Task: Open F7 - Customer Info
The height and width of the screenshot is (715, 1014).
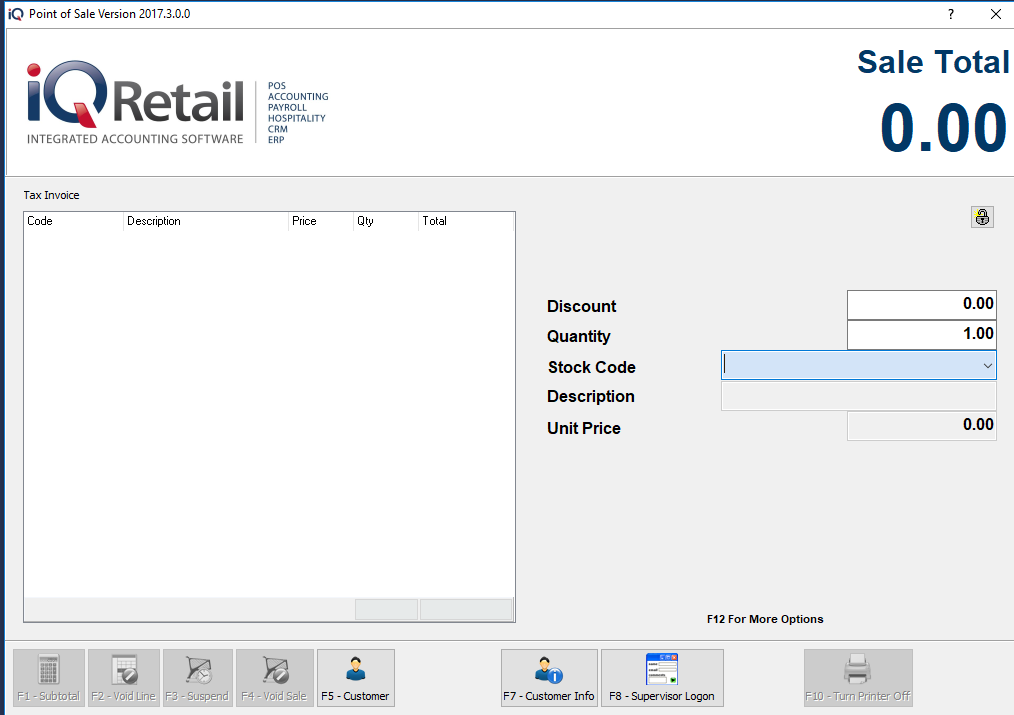Action: click(x=549, y=678)
